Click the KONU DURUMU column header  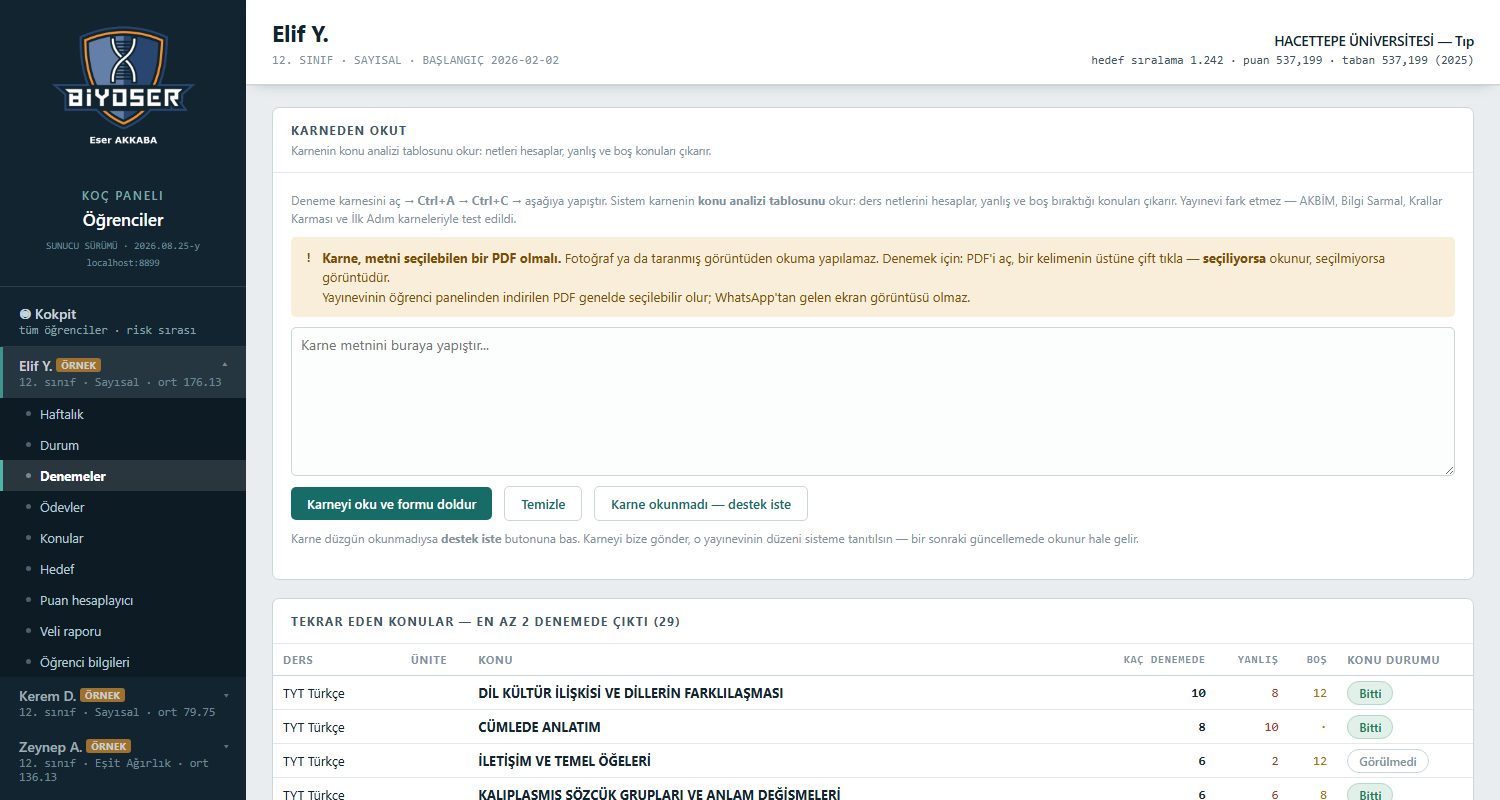1394,660
